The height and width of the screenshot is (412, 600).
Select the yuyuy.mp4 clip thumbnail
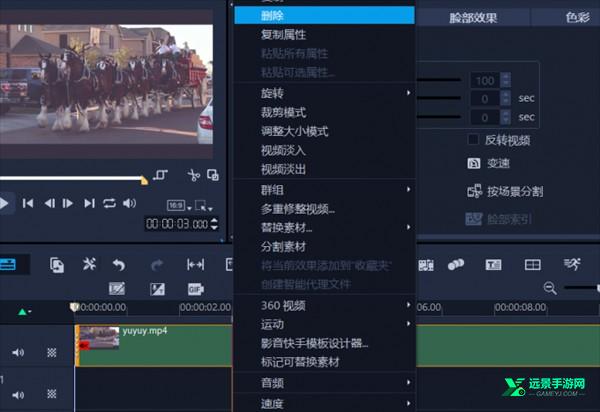point(99,338)
